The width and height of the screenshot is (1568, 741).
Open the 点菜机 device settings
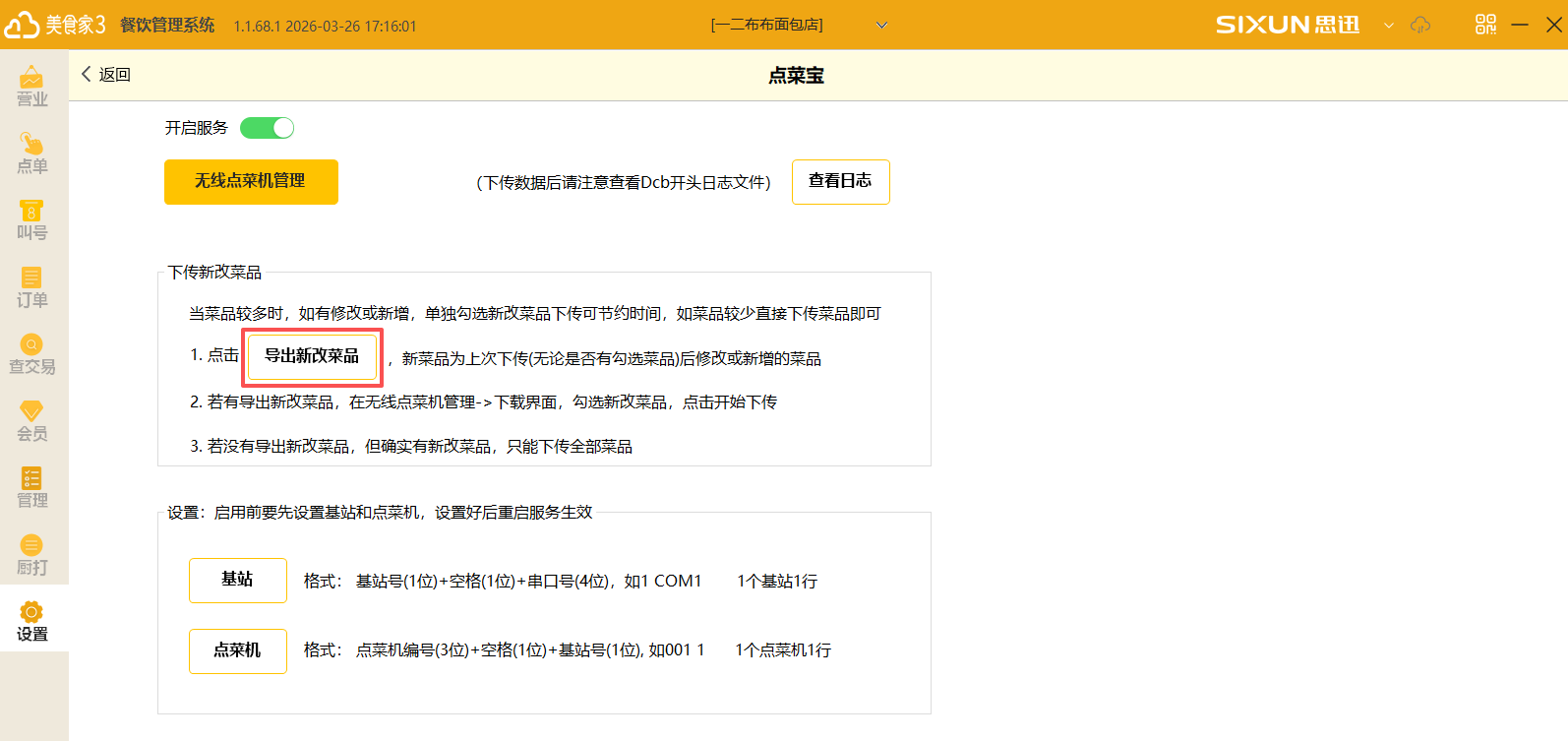[237, 651]
